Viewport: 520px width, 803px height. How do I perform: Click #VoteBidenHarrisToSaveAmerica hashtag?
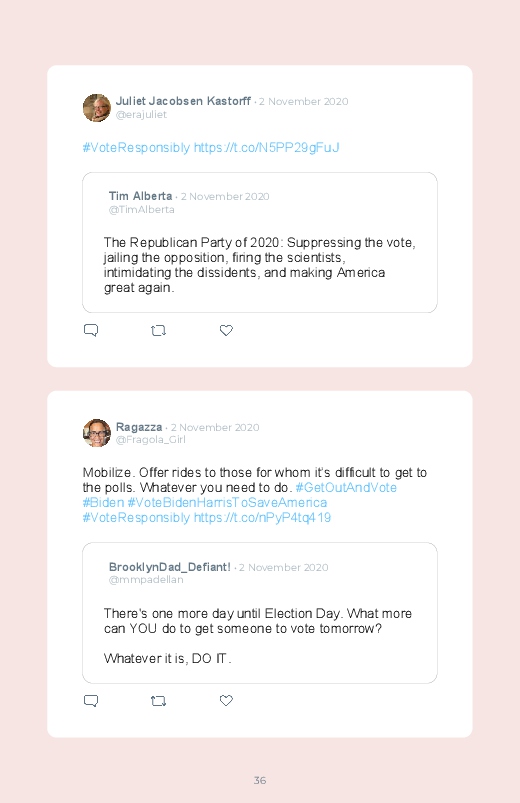coord(227,502)
